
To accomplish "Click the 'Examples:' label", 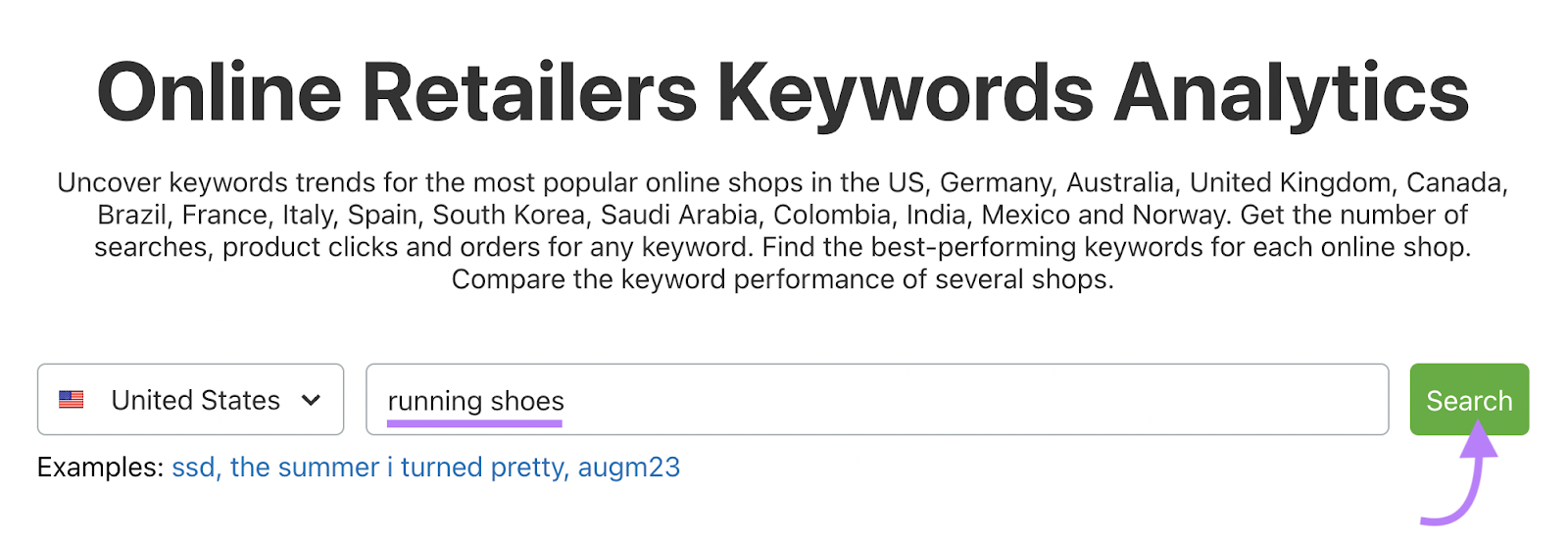I will 100,468.
